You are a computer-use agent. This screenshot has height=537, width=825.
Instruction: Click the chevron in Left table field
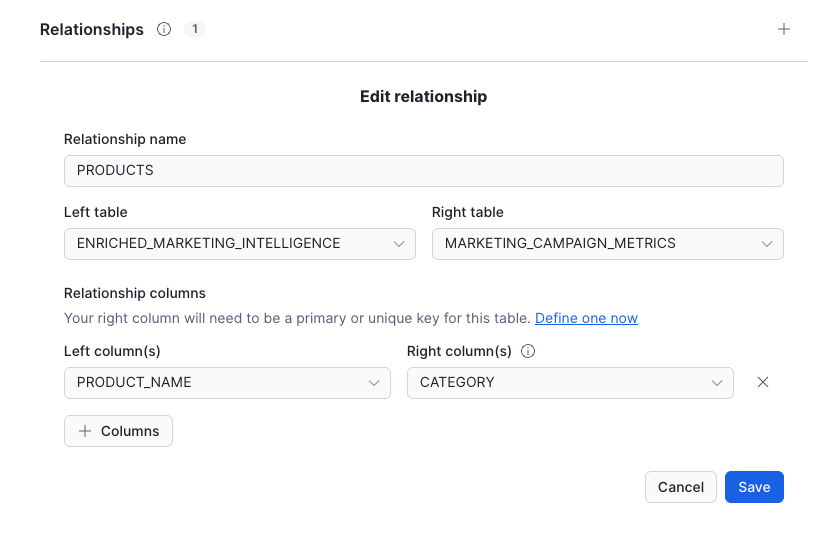[x=399, y=244]
